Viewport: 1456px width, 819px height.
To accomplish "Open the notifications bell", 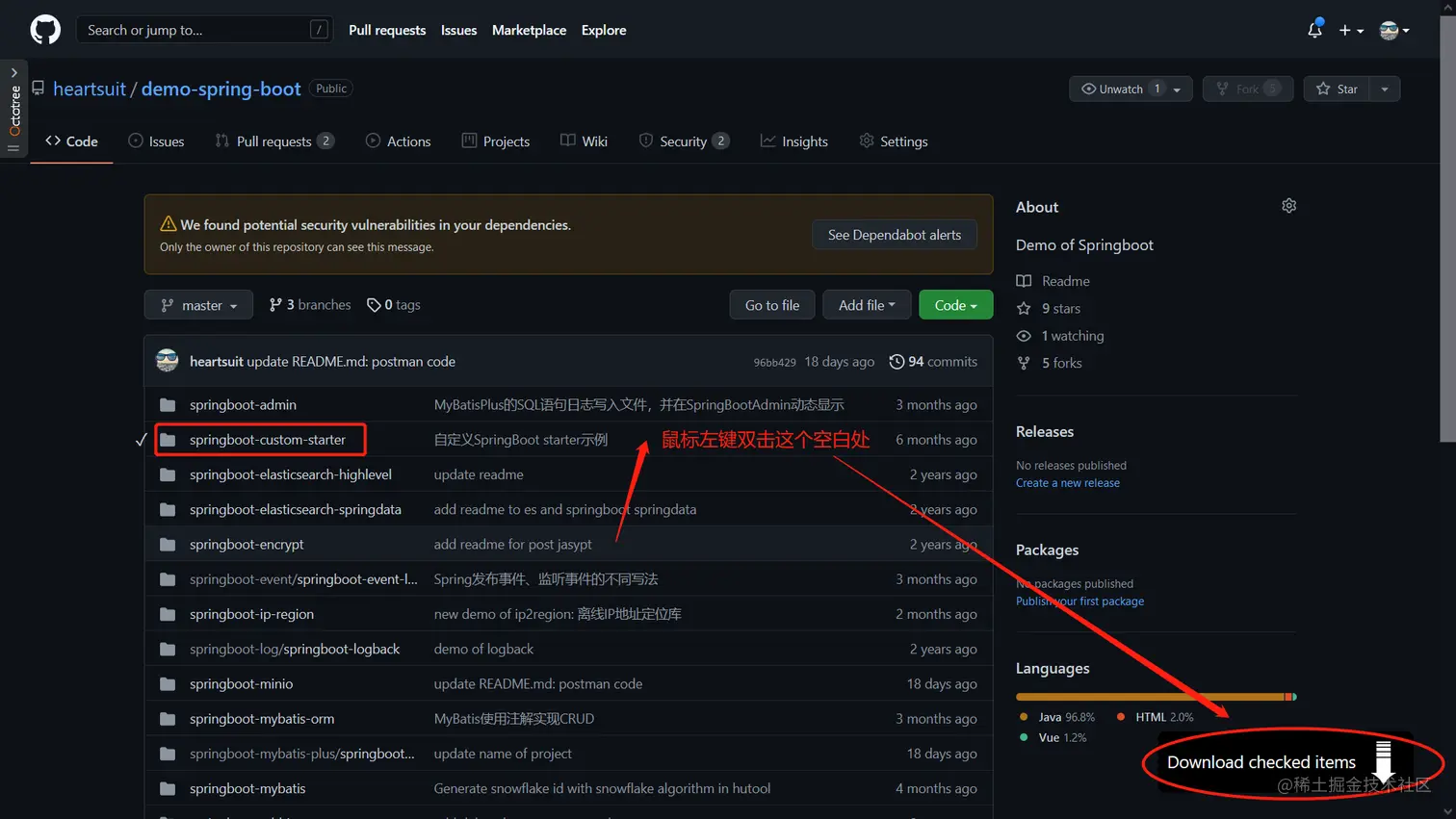I will point(1314,30).
